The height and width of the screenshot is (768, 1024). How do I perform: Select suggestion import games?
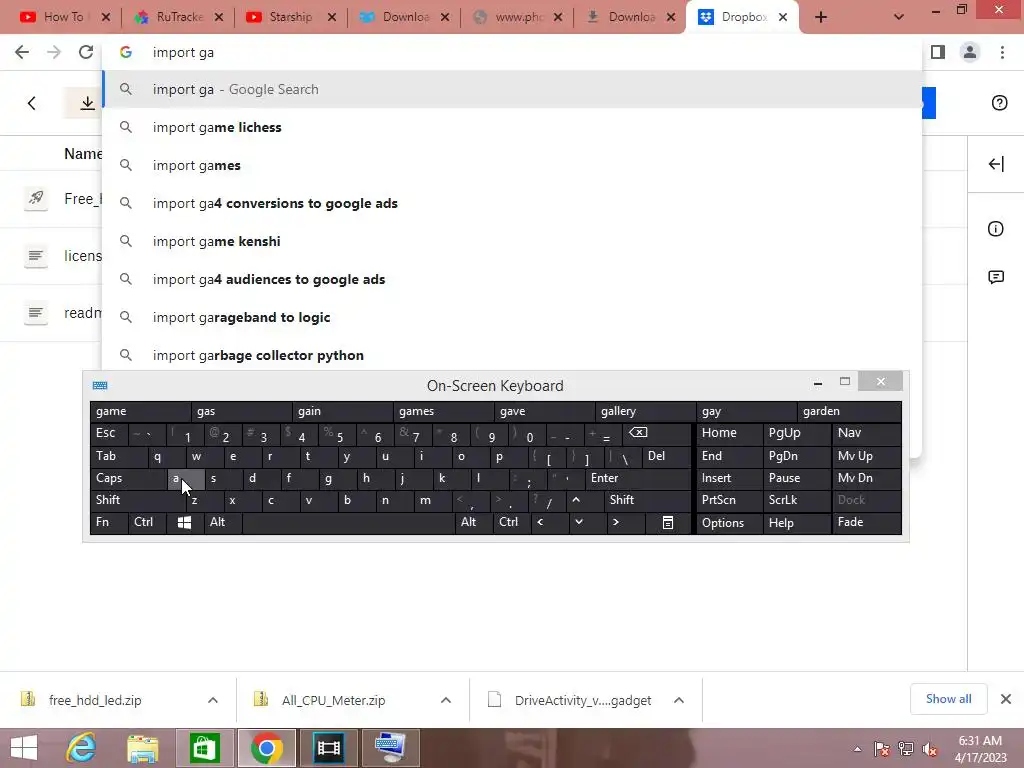click(x=512, y=165)
